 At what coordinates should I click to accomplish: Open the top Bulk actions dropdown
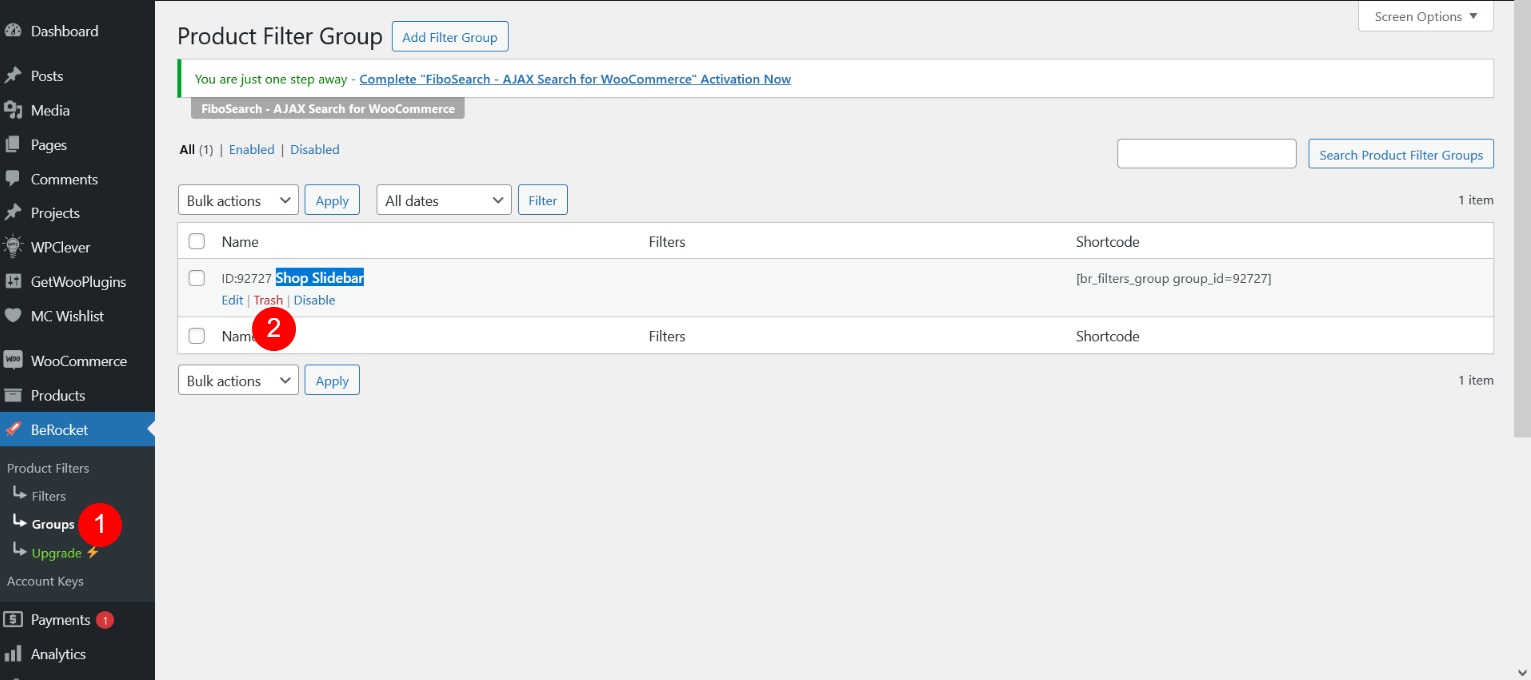pyautogui.click(x=238, y=200)
